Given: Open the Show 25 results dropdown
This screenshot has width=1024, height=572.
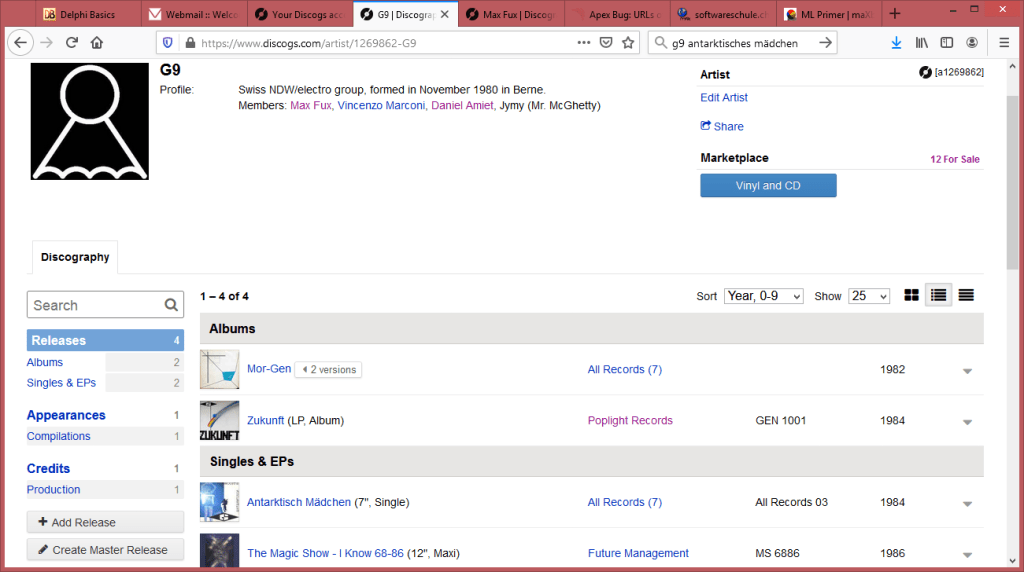Looking at the screenshot, I should (x=868, y=296).
